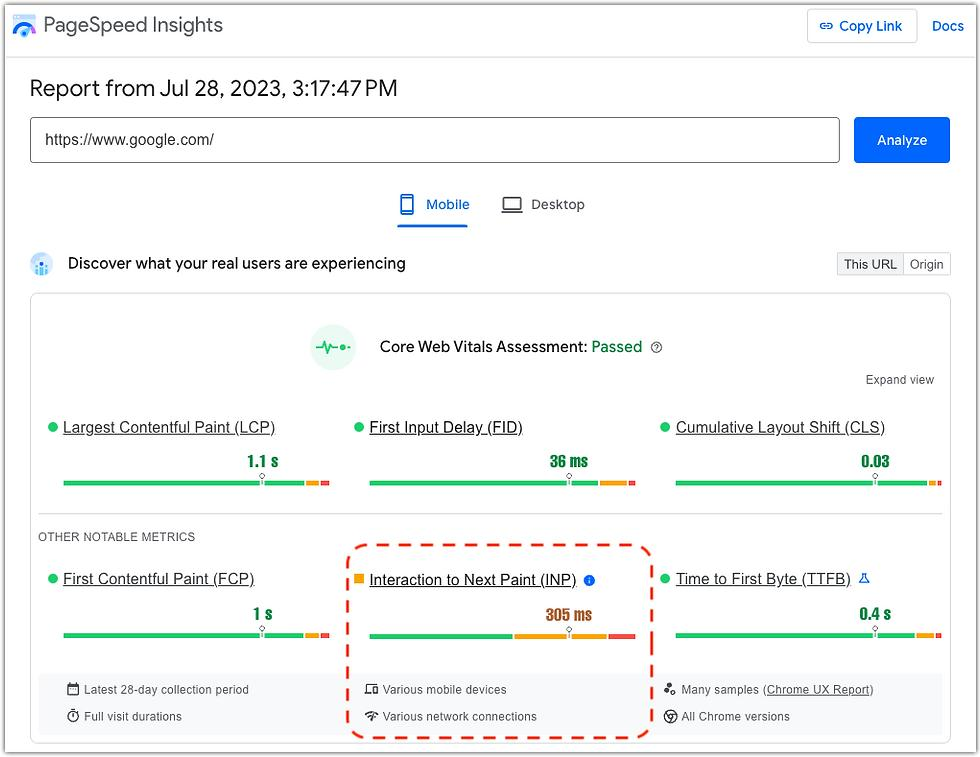The height and width of the screenshot is (757, 980).
Task: Open Largest Contentful Paint (LCP) link
Action: [169, 427]
